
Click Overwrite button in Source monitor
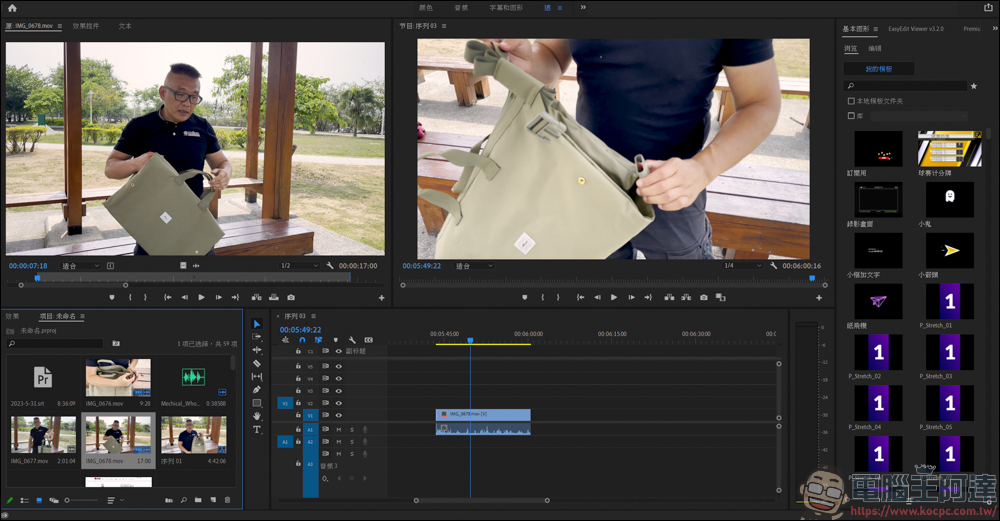point(274,297)
